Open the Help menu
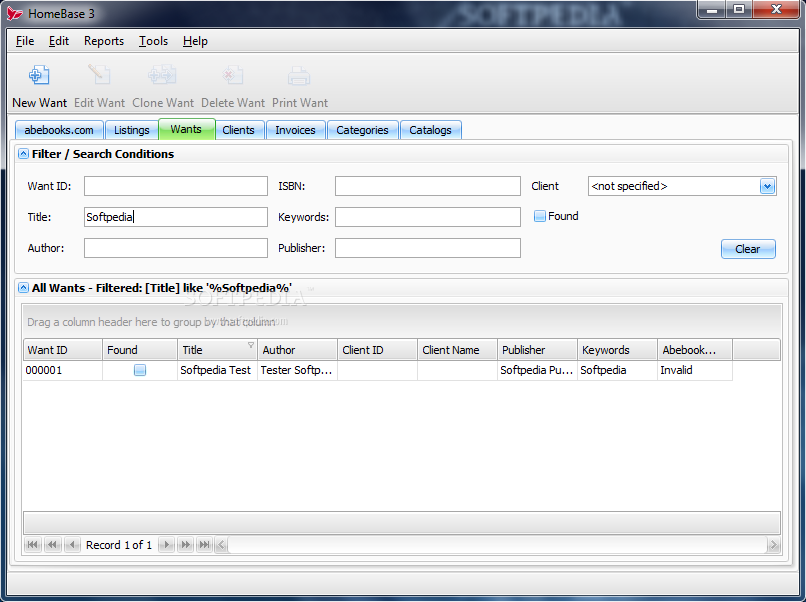The image size is (806, 602). [x=195, y=41]
